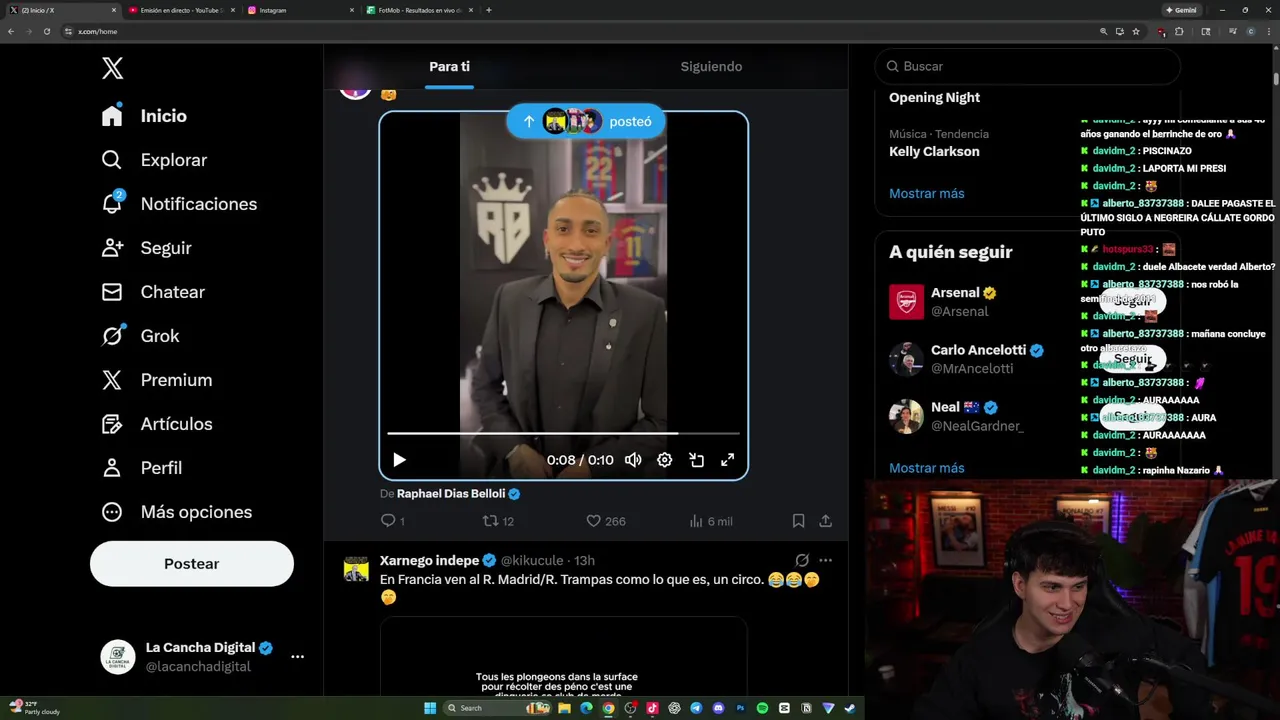Open the Gemini button in Chrome

1181,10
